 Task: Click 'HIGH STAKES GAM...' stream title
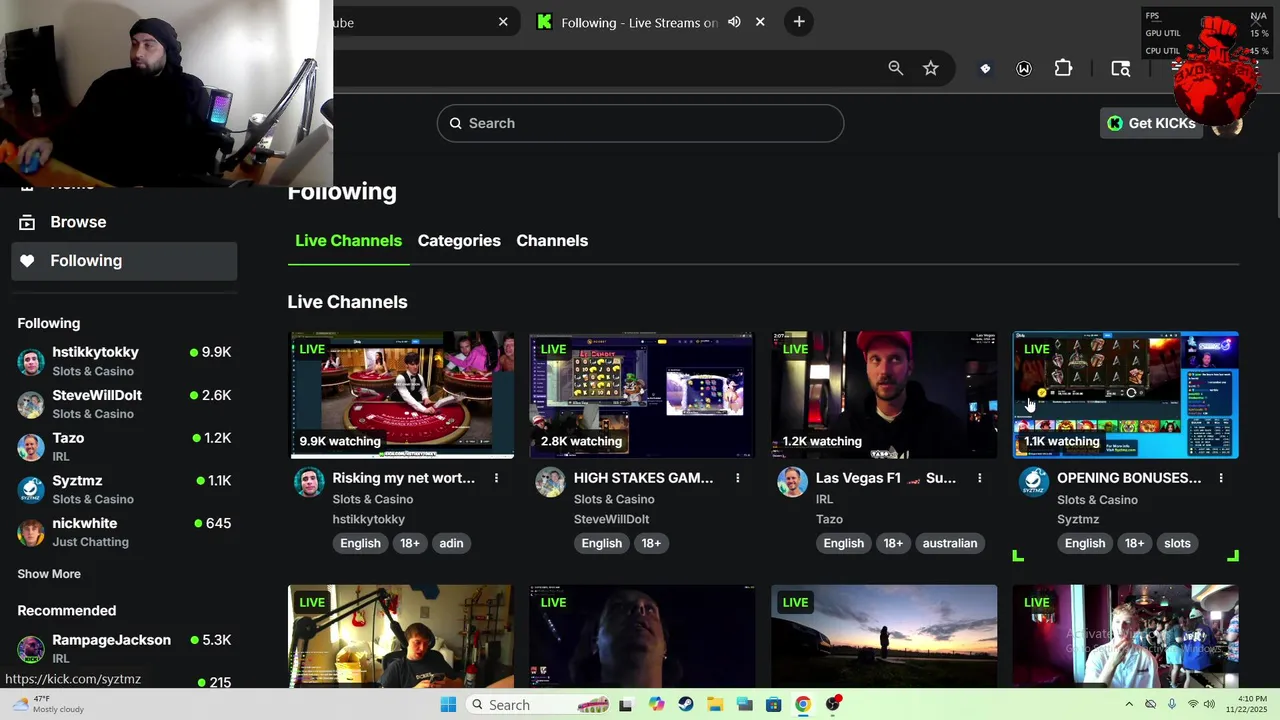coord(644,478)
